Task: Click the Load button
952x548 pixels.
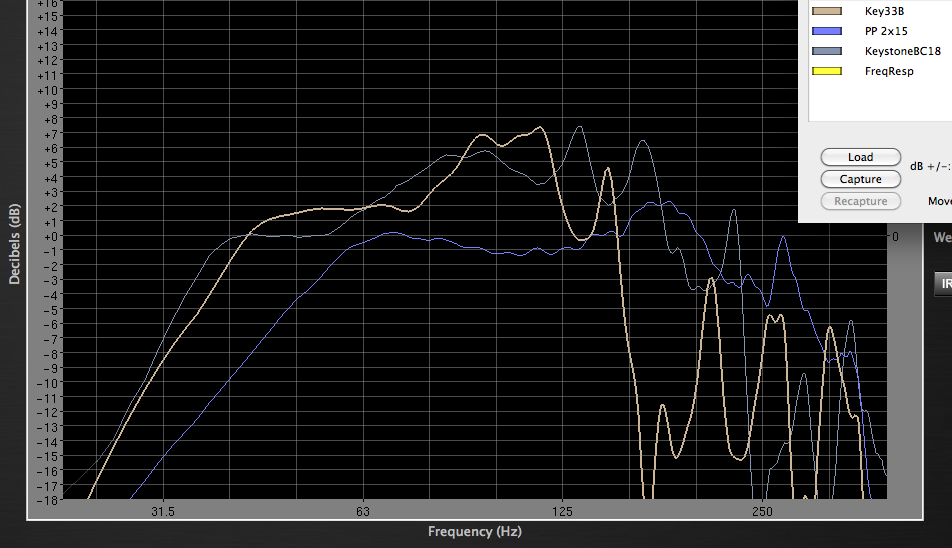Action: tap(860, 157)
